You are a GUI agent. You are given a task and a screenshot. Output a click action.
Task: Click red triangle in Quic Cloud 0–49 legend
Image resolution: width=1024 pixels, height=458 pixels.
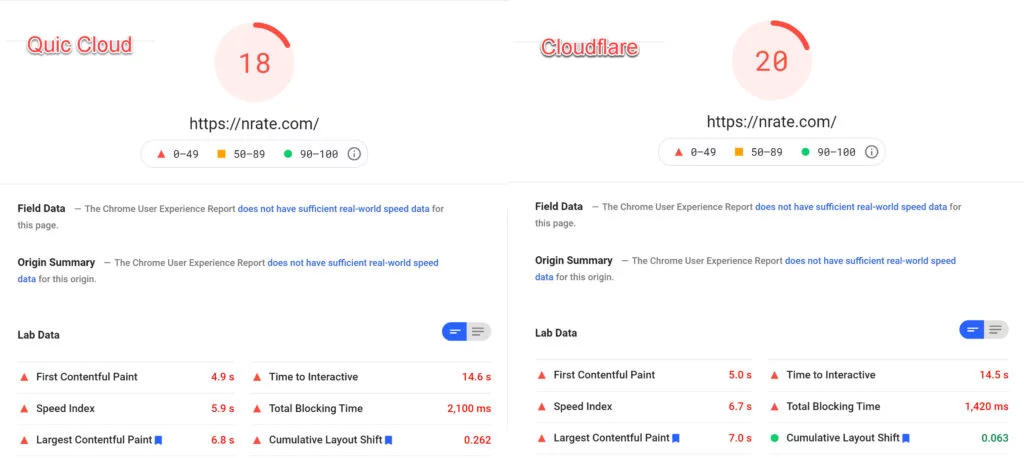[161, 154]
